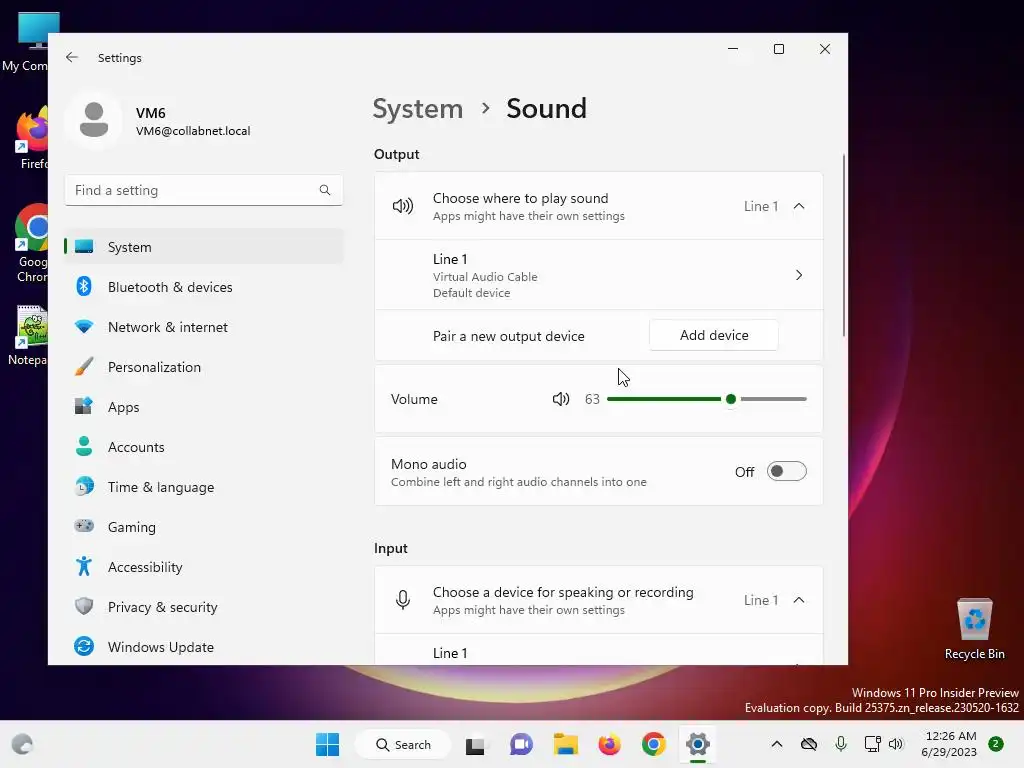Click the speaker icon beside Choose where to play sound

(403, 206)
